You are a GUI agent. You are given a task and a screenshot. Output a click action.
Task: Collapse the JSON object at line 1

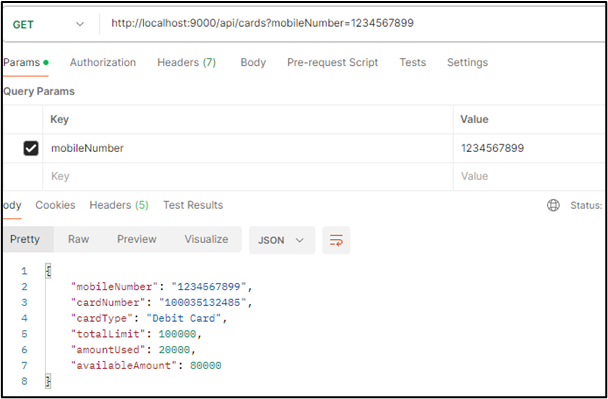coord(48,271)
